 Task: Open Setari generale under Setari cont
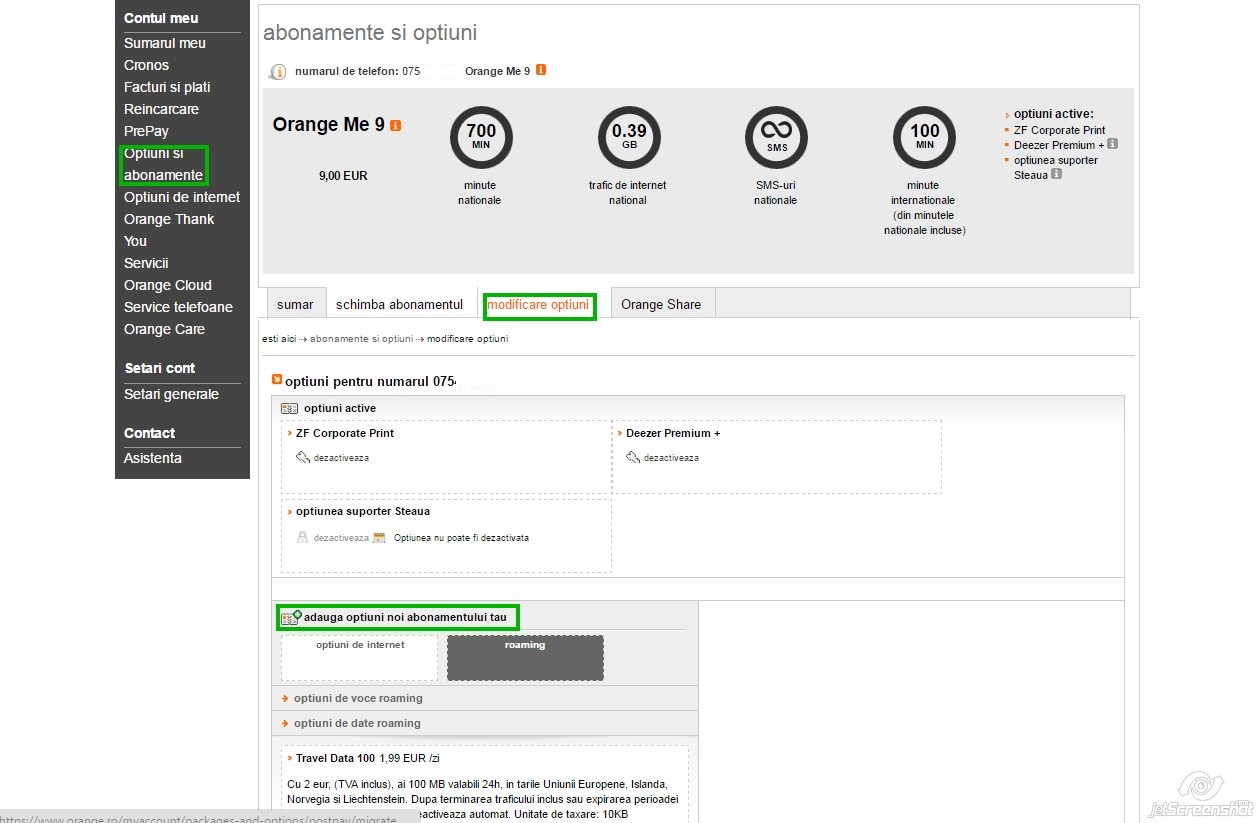click(x=171, y=394)
